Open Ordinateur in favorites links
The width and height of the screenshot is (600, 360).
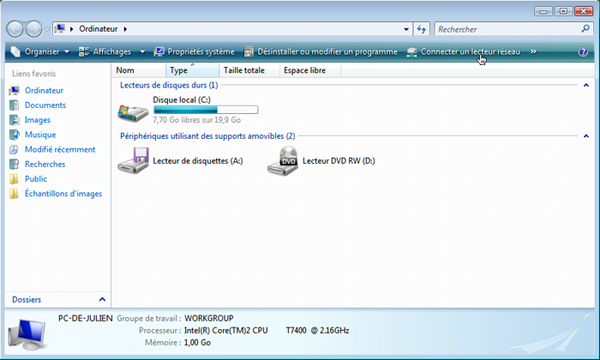44,91
